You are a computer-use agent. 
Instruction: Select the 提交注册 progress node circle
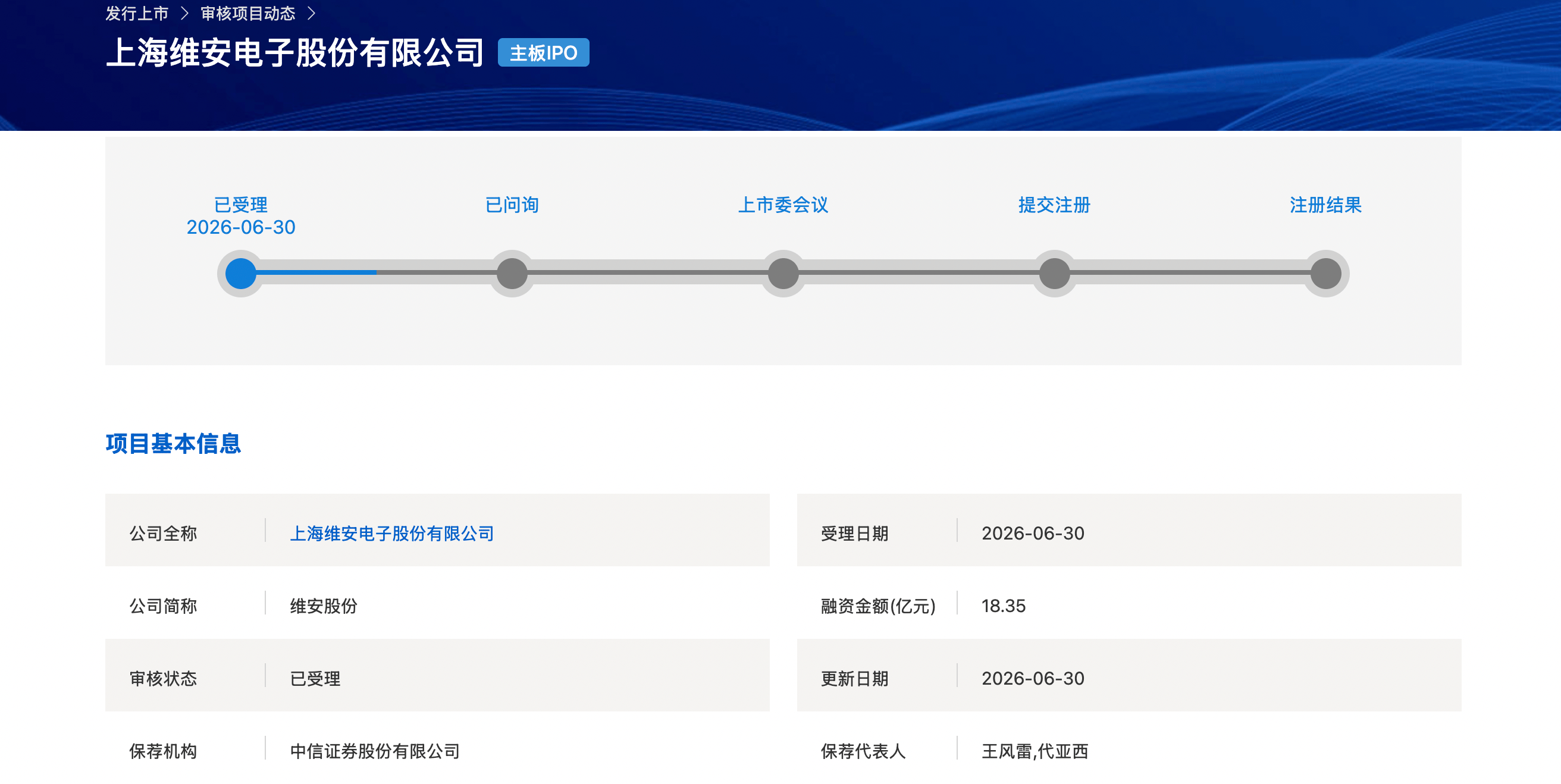[1054, 273]
